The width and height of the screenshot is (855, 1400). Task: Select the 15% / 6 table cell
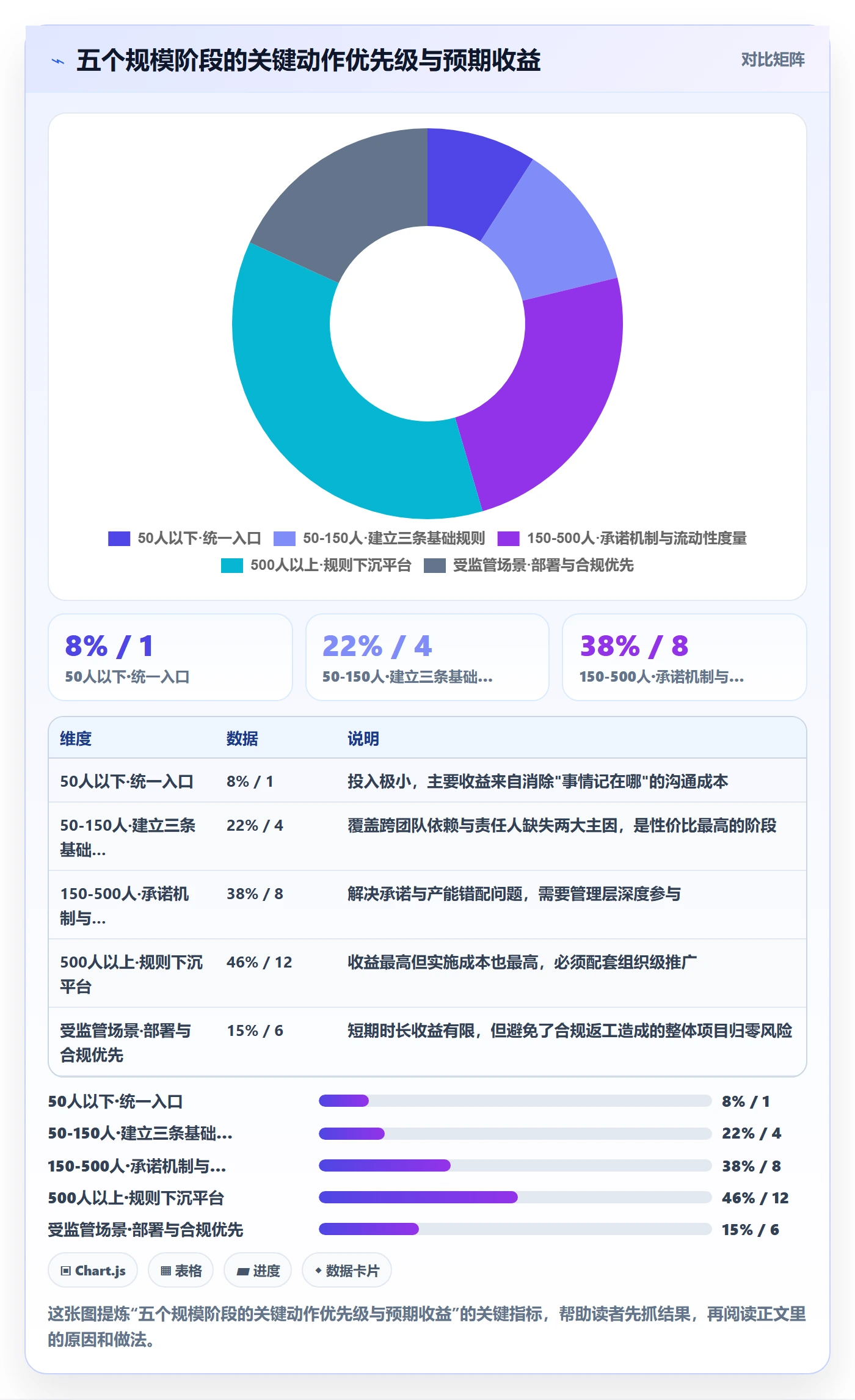(x=255, y=1030)
